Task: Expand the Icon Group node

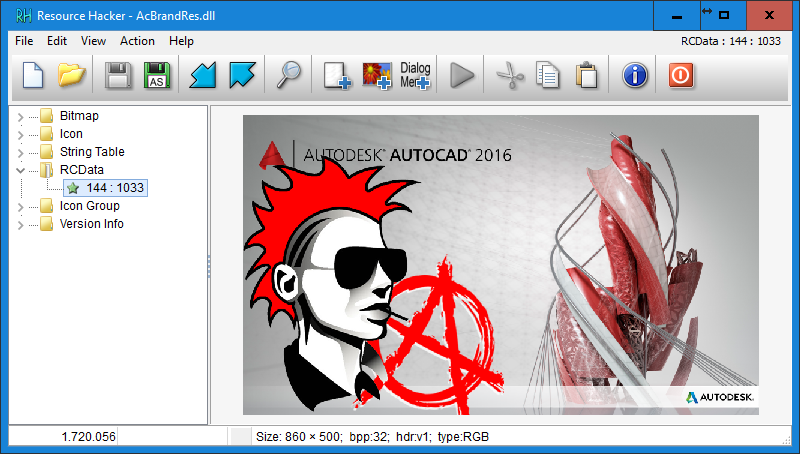Action: point(20,207)
